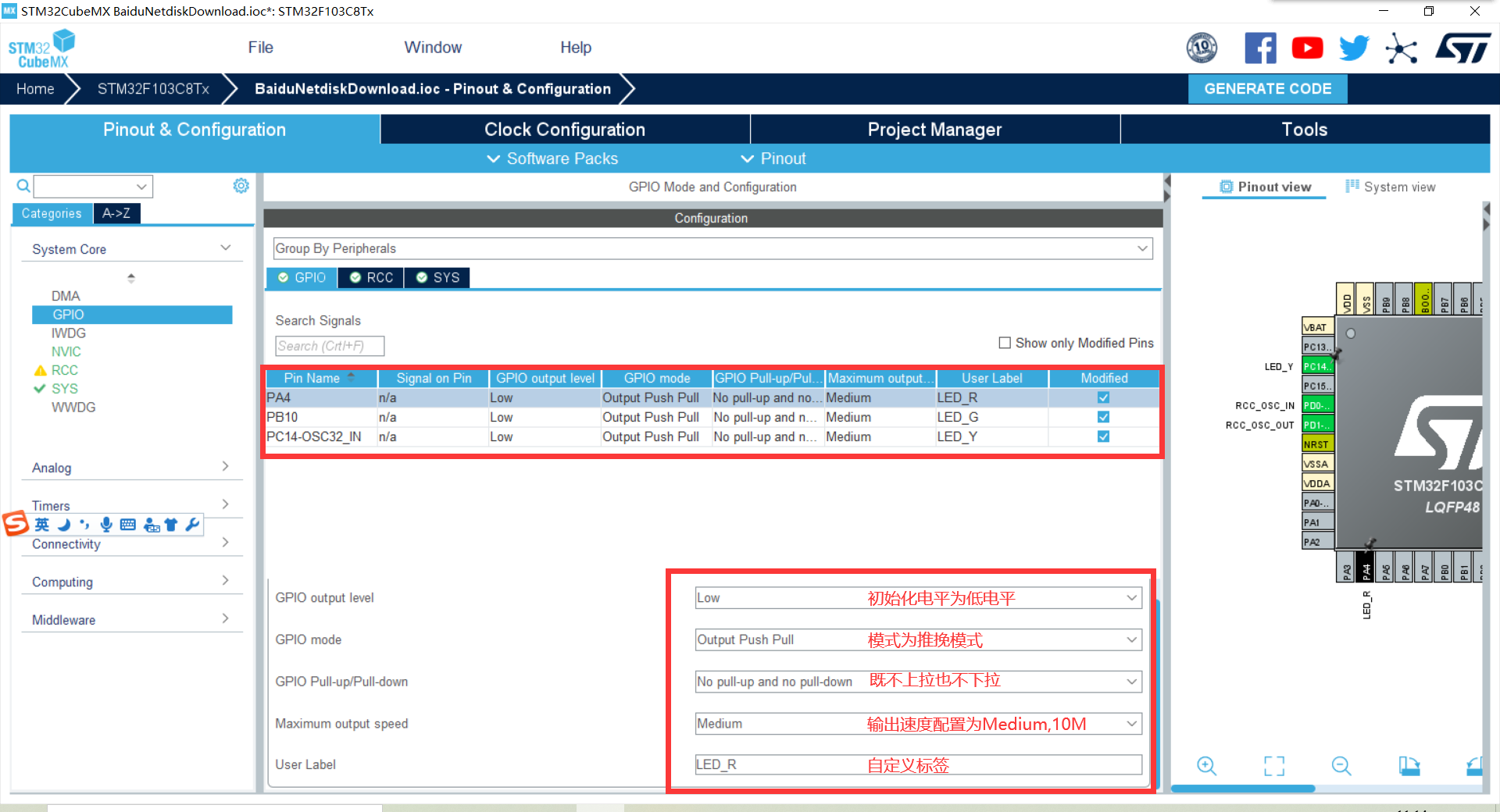Viewport: 1500px width, 812px height.
Task: Click the Sogou input method S icon
Action: tap(16, 523)
